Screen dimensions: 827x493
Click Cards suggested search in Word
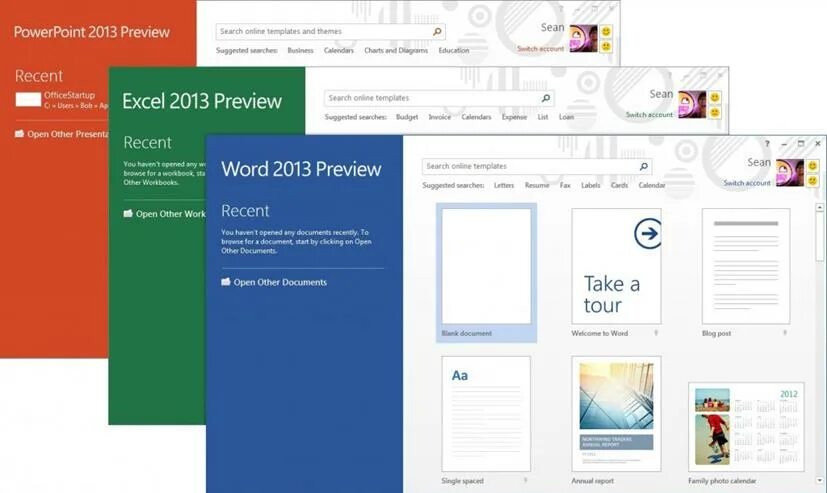(x=619, y=185)
